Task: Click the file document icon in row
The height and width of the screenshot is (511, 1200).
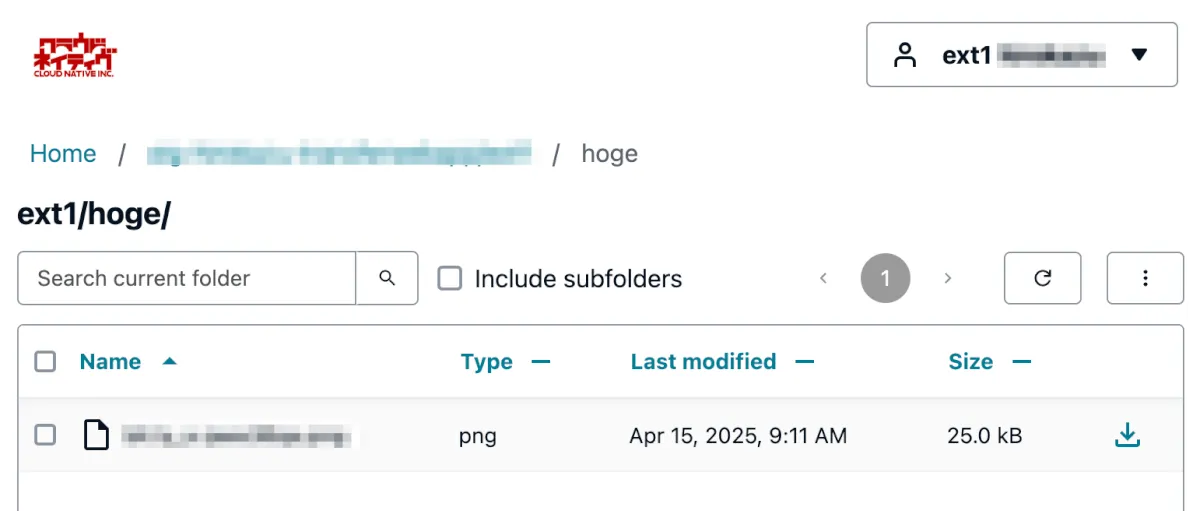Action: 96,435
